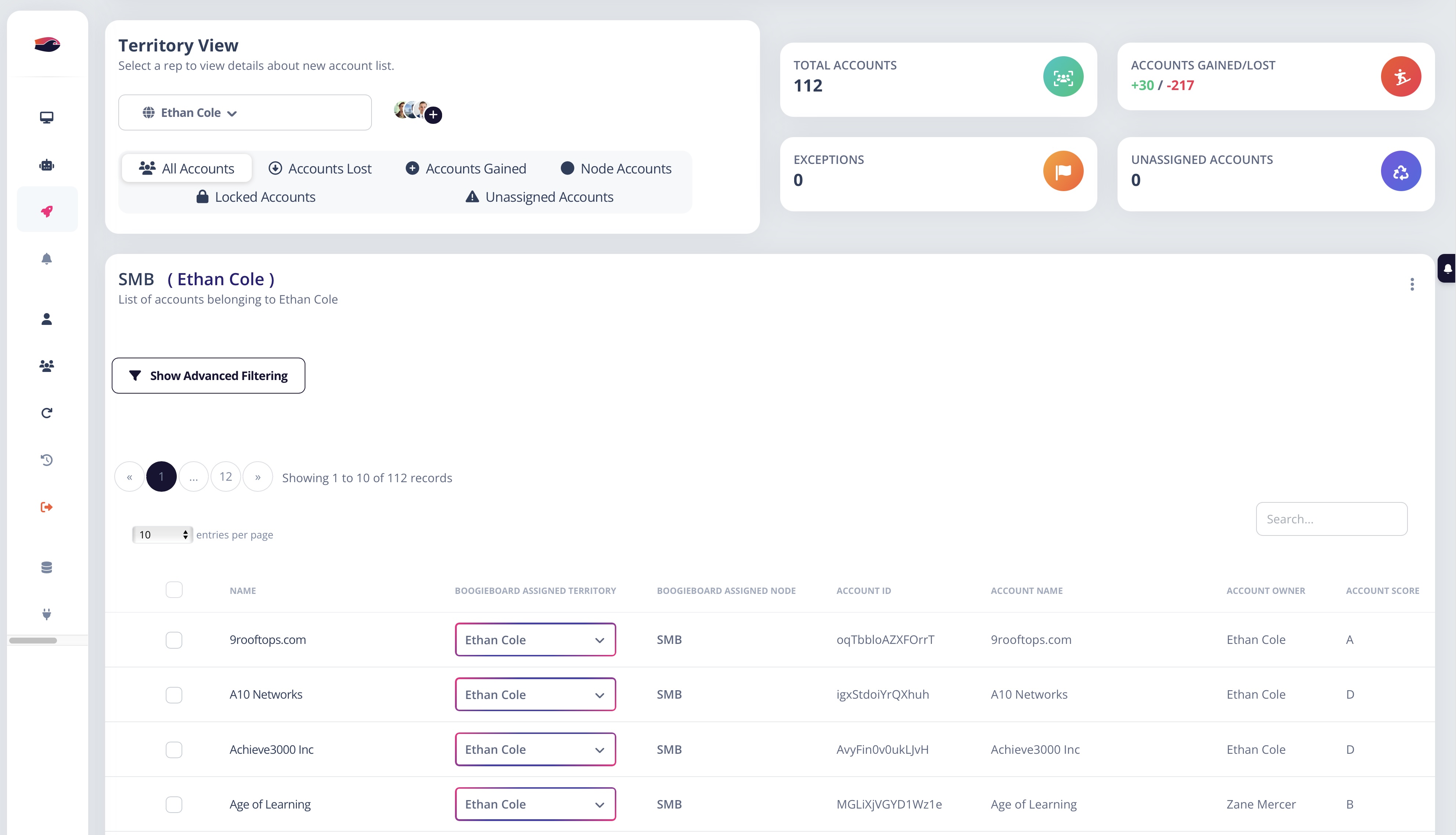Click the history clock sidebar icon
1456x835 pixels.
(x=46, y=460)
